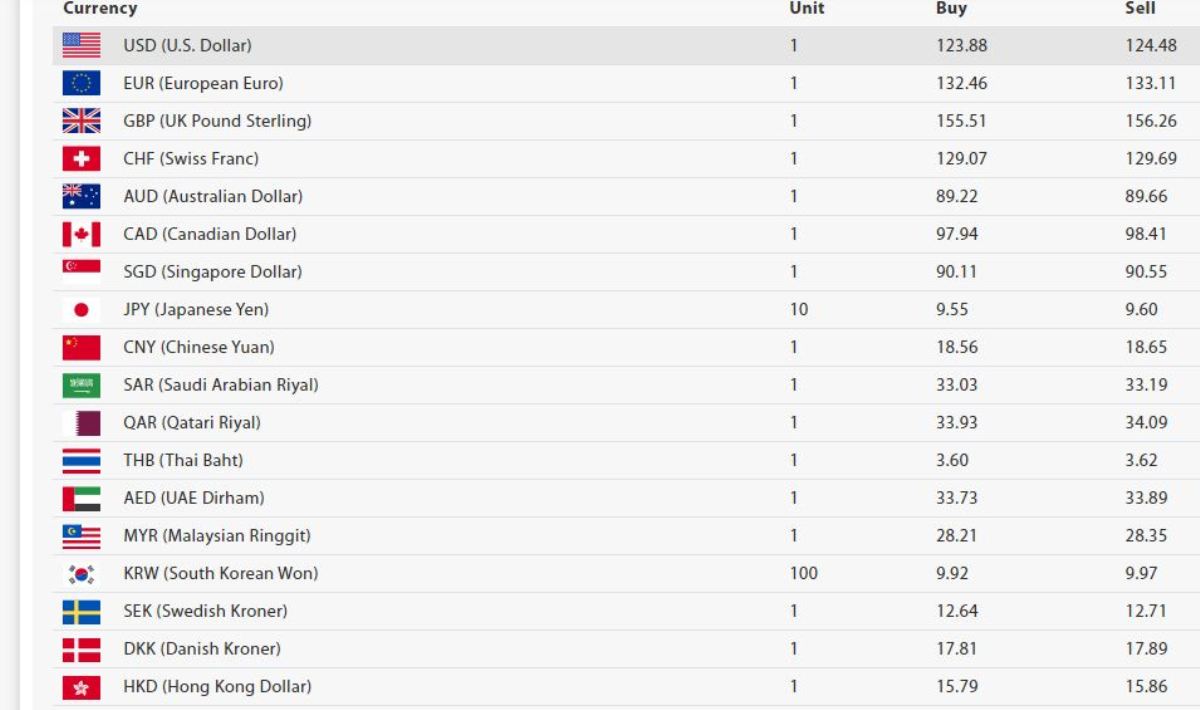Select the Buy column header
The image size is (1200, 710).
[x=951, y=8]
